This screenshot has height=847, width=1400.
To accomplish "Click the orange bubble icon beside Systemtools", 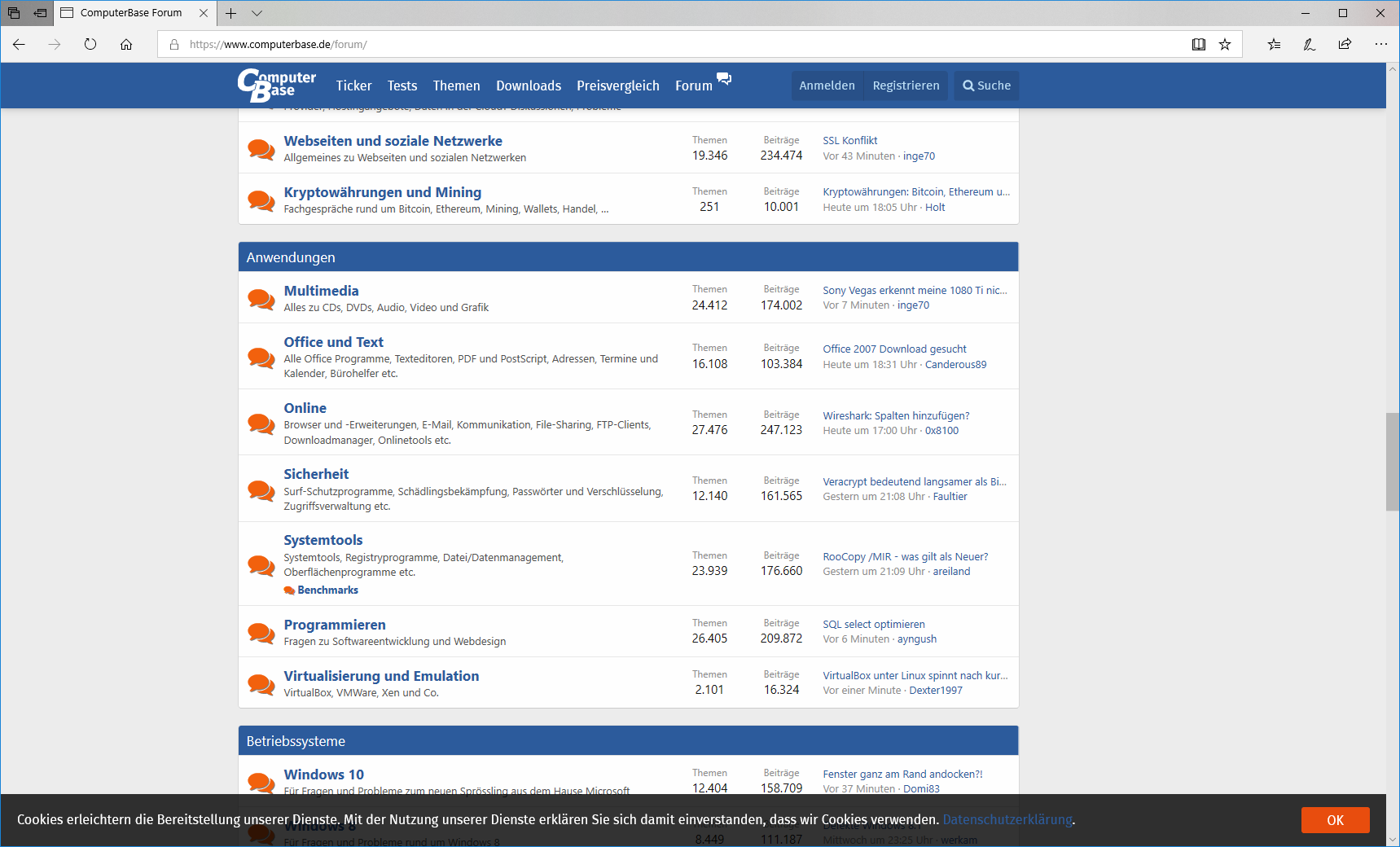I will (261, 565).
